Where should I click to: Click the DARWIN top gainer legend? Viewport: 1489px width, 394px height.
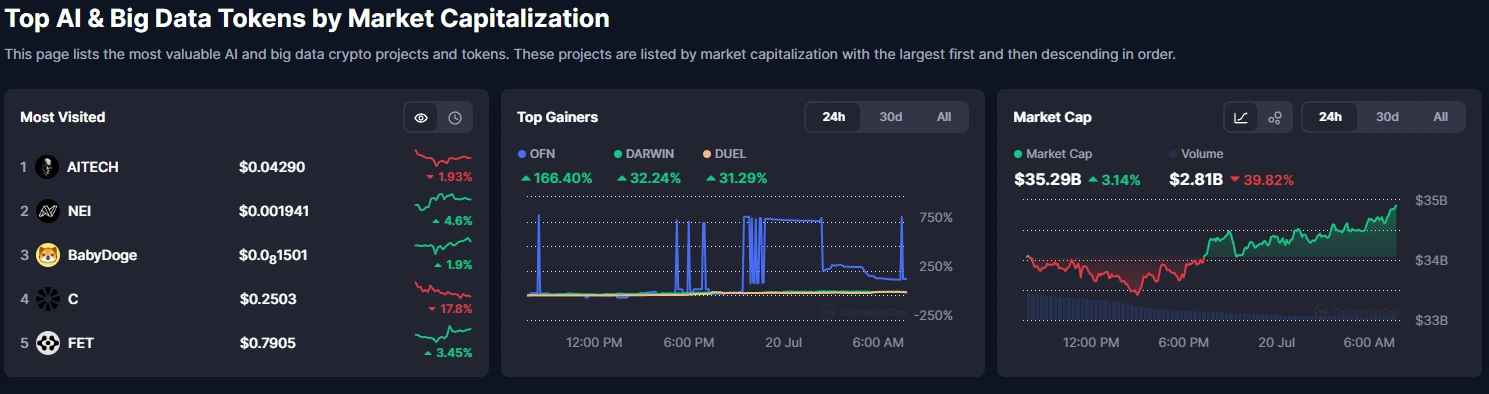tap(644, 154)
